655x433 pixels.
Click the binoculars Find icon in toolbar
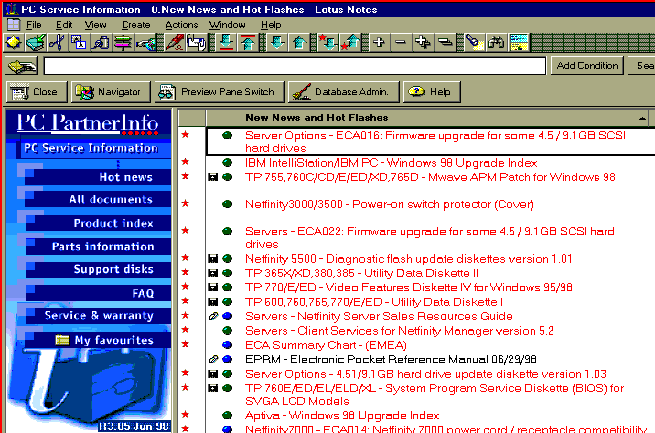[x=494, y=43]
